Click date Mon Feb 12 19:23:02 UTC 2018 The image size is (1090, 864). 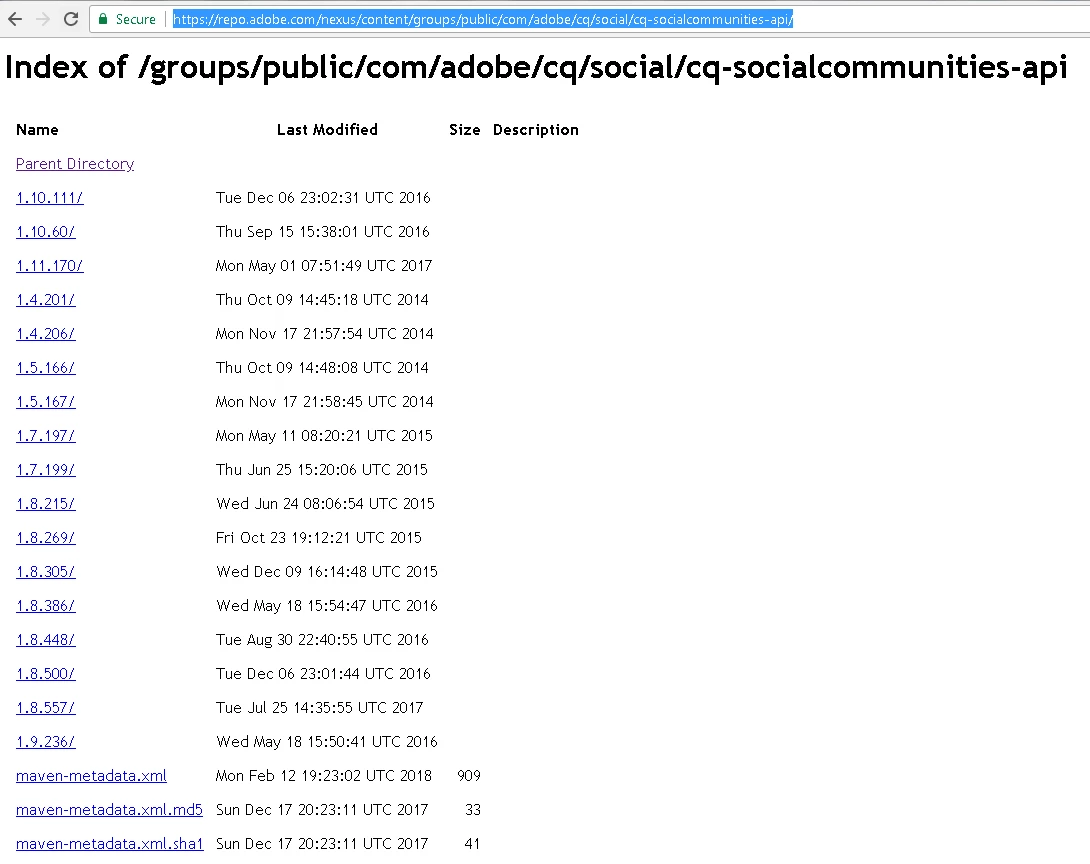pos(324,776)
